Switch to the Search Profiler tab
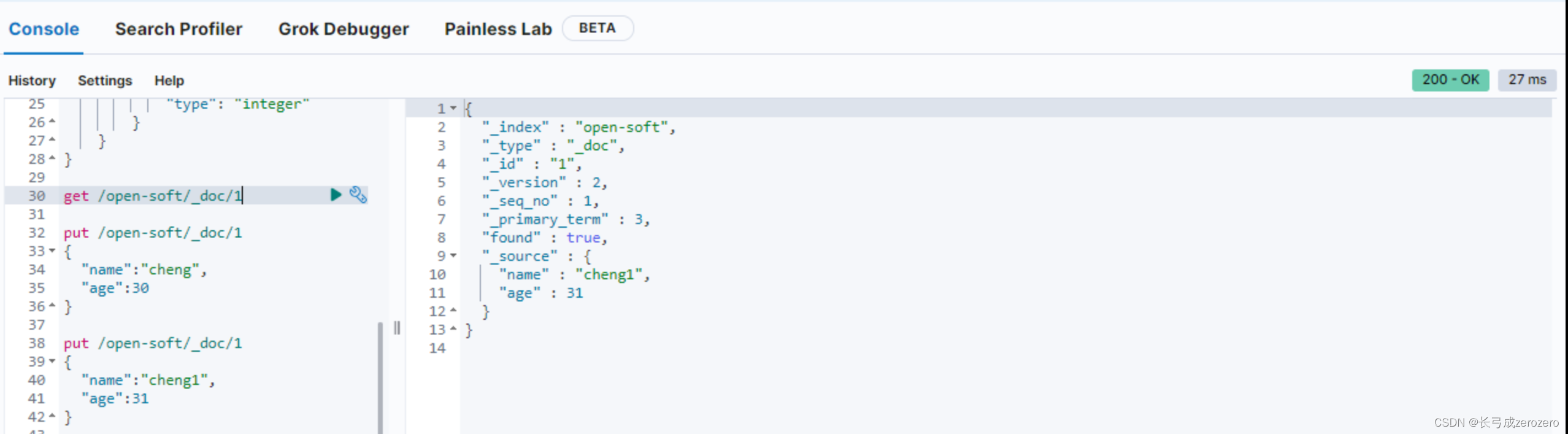The height and width of the screenshot is (434, 1568). [179, 29]
